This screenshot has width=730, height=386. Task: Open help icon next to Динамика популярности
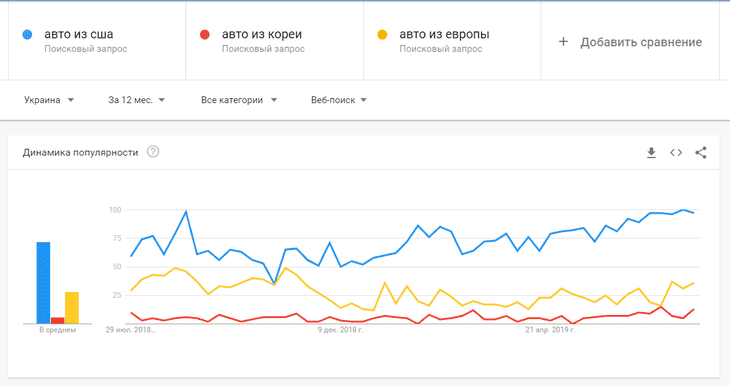click(x=153, y=152)
